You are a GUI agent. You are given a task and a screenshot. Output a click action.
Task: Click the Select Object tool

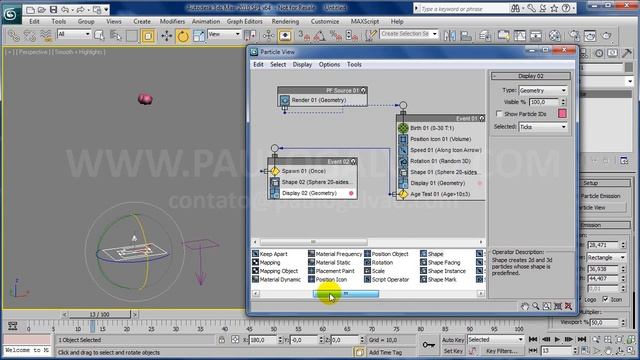pyautogui.click(x=99, y=36)
